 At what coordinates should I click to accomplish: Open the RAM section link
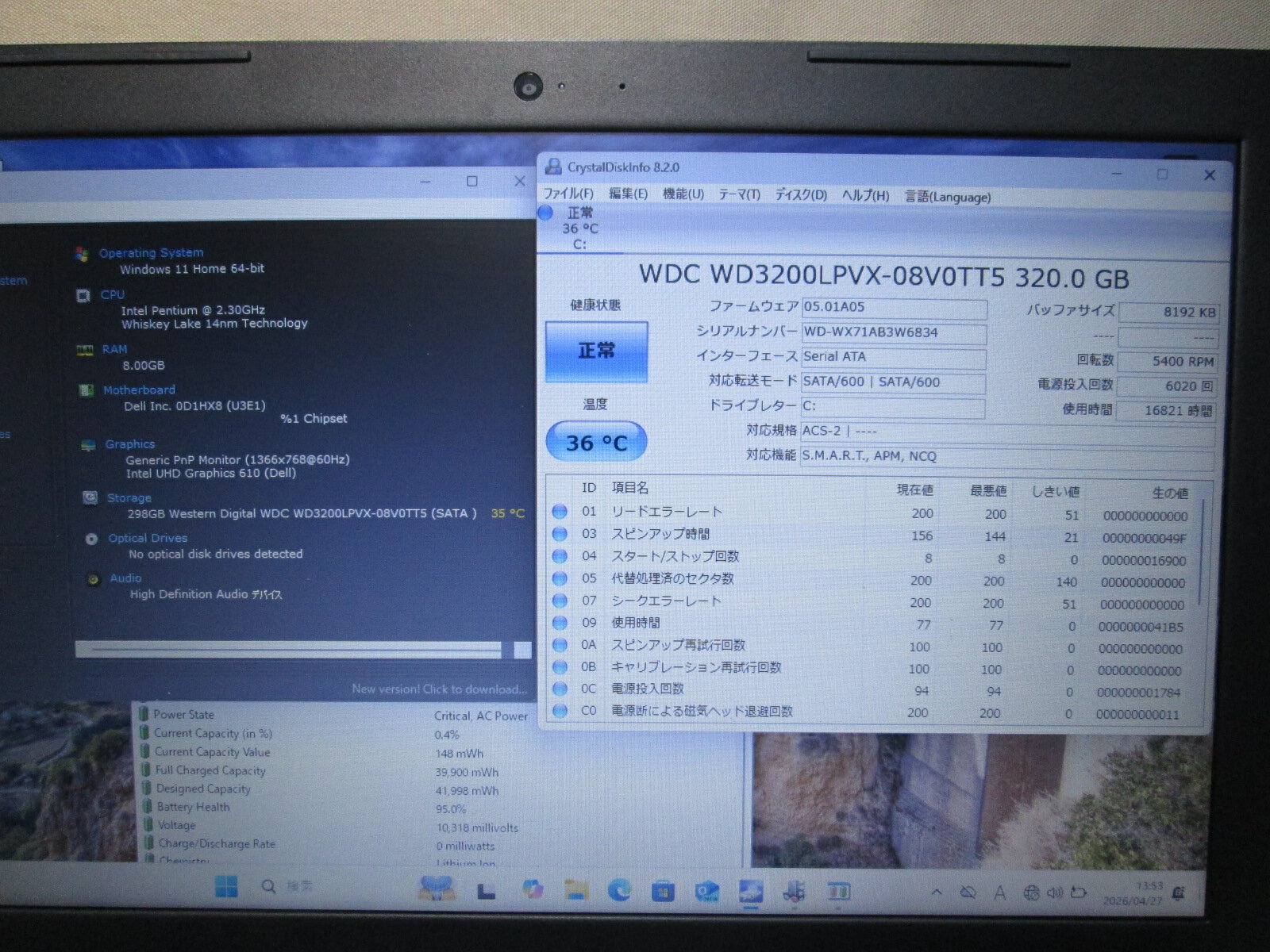[114, 349]
